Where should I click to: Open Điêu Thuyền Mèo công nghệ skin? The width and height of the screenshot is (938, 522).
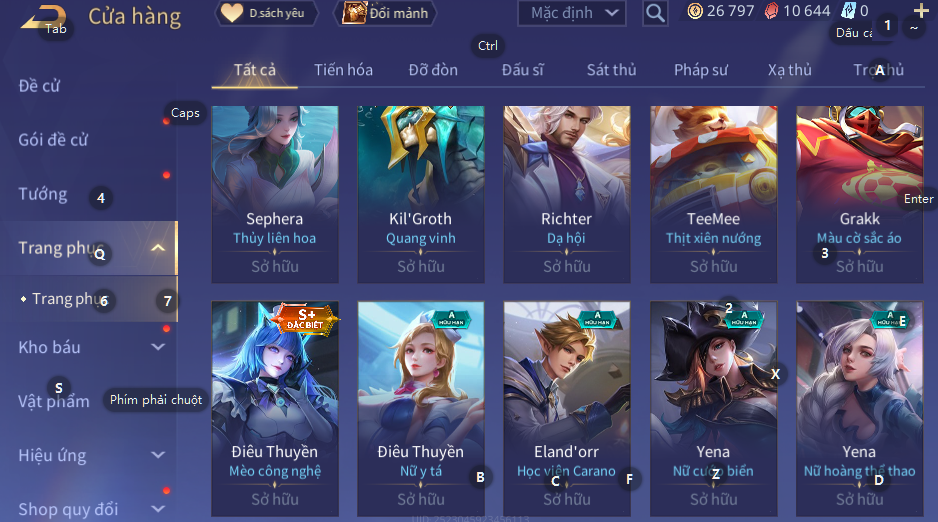coord(275,408)
